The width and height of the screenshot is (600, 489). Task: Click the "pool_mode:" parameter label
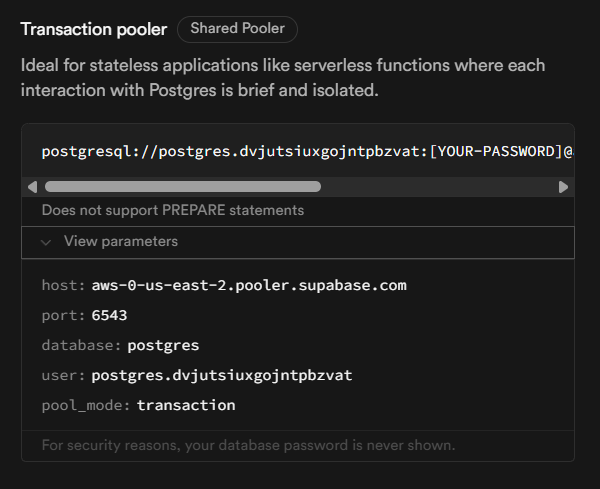point(86,405)
